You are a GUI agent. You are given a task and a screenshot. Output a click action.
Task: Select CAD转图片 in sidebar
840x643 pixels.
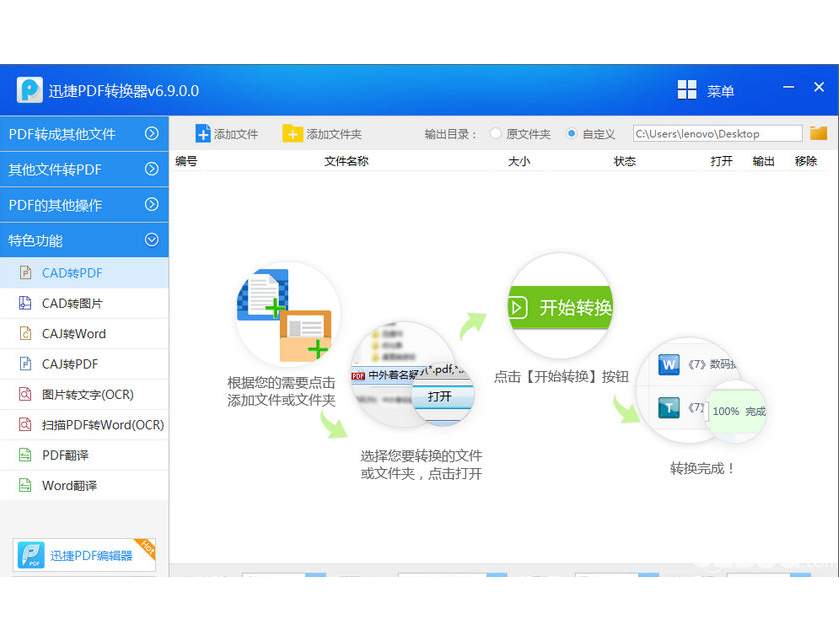[84, 303]
